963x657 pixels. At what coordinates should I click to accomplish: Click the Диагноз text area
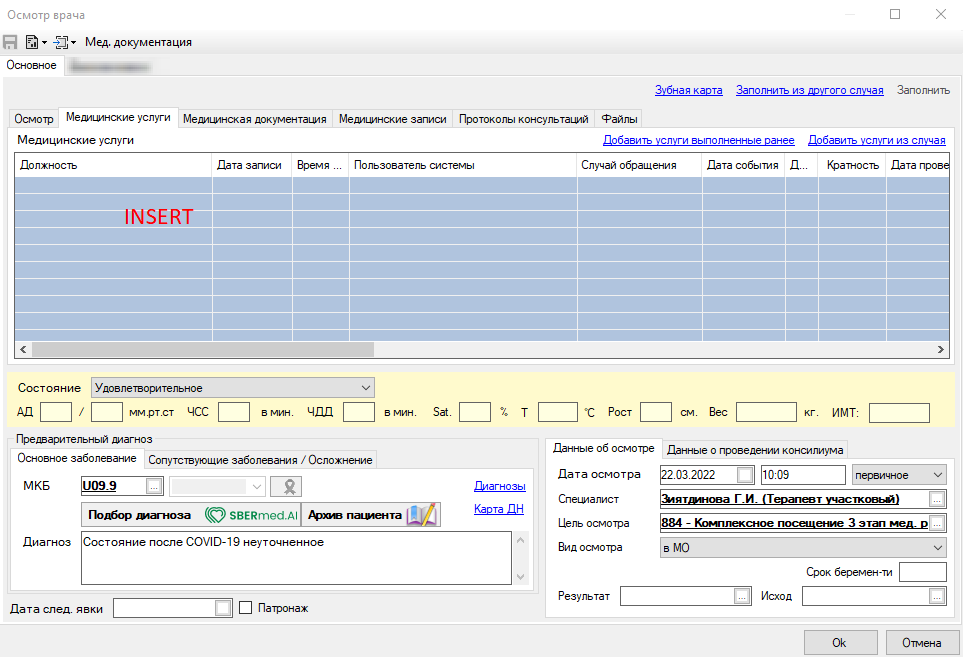click(296, 558)
